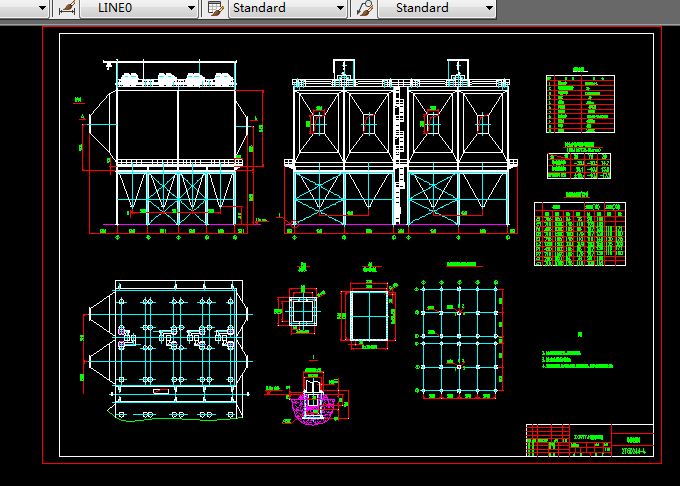Open the table style Standard dropdown
Screen dimensions: 680x486
pos(489,8)
